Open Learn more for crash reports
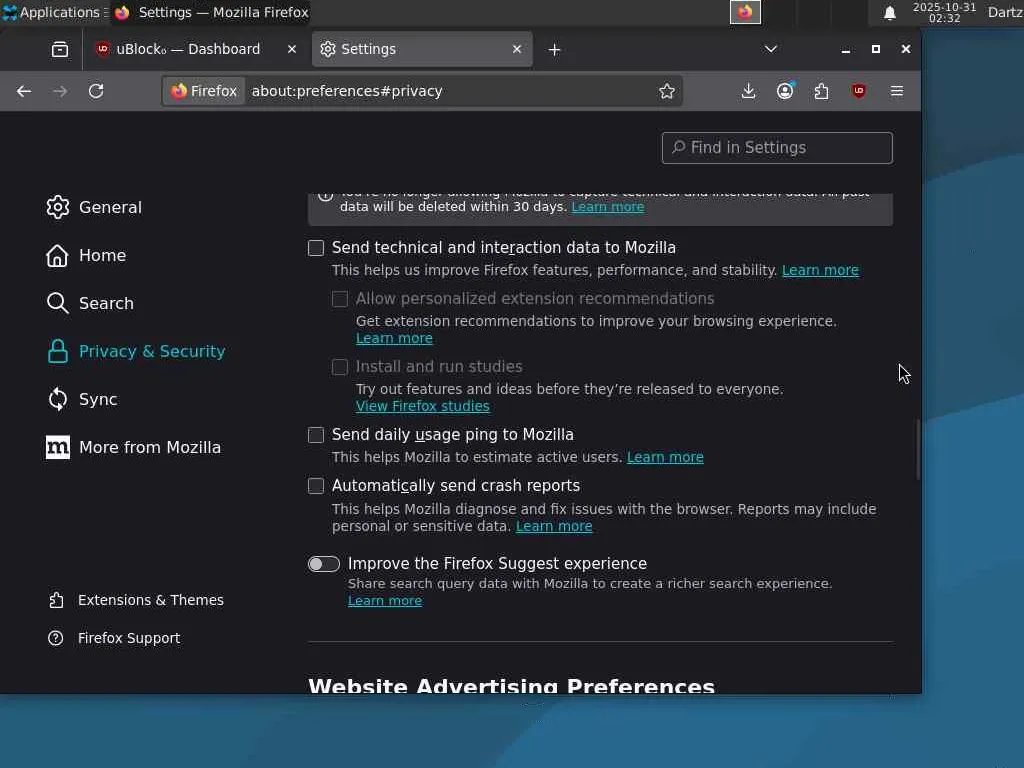 (x=554, y=526)
